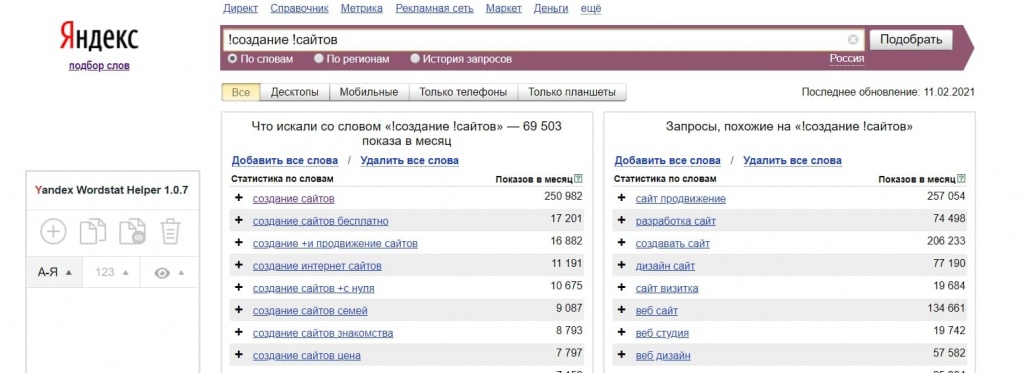This screenshot has width=1024, height=373.
Task: Click 'Удалить все слова' in the left results
Action: (409, 160)
